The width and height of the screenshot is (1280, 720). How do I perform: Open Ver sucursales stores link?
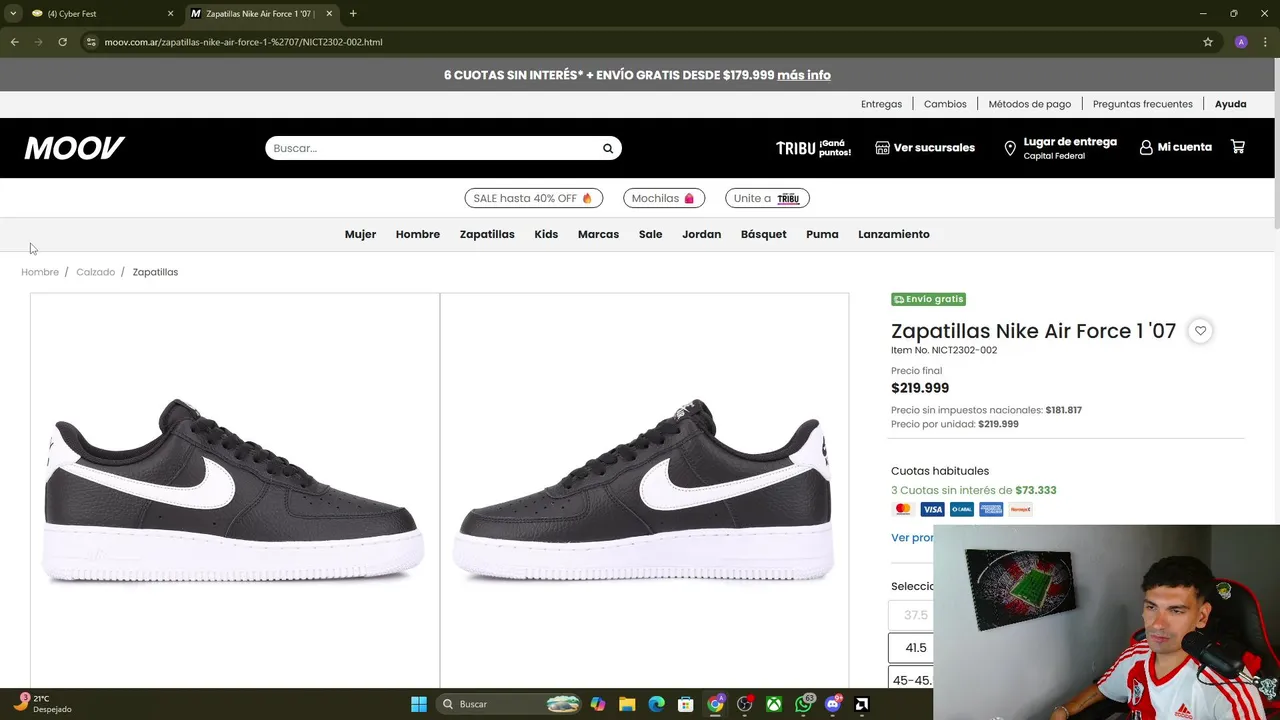tap(925, 148)
